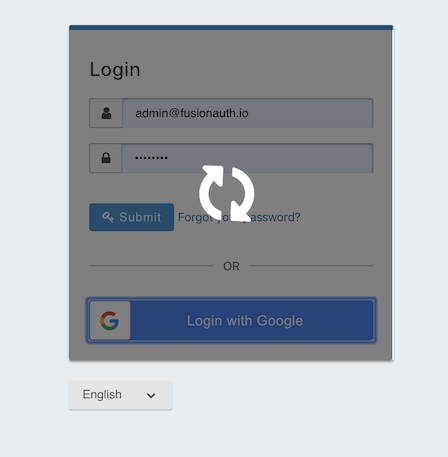Open the Forgot your password? link
This screenshot has width=448, height=457.
click(x=239, y=217)
